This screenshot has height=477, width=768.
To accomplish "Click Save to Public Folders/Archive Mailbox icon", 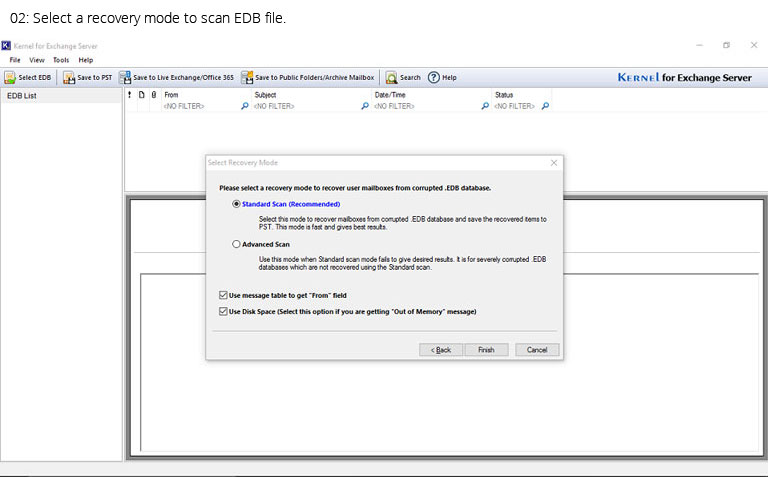I will coord(247,77).
